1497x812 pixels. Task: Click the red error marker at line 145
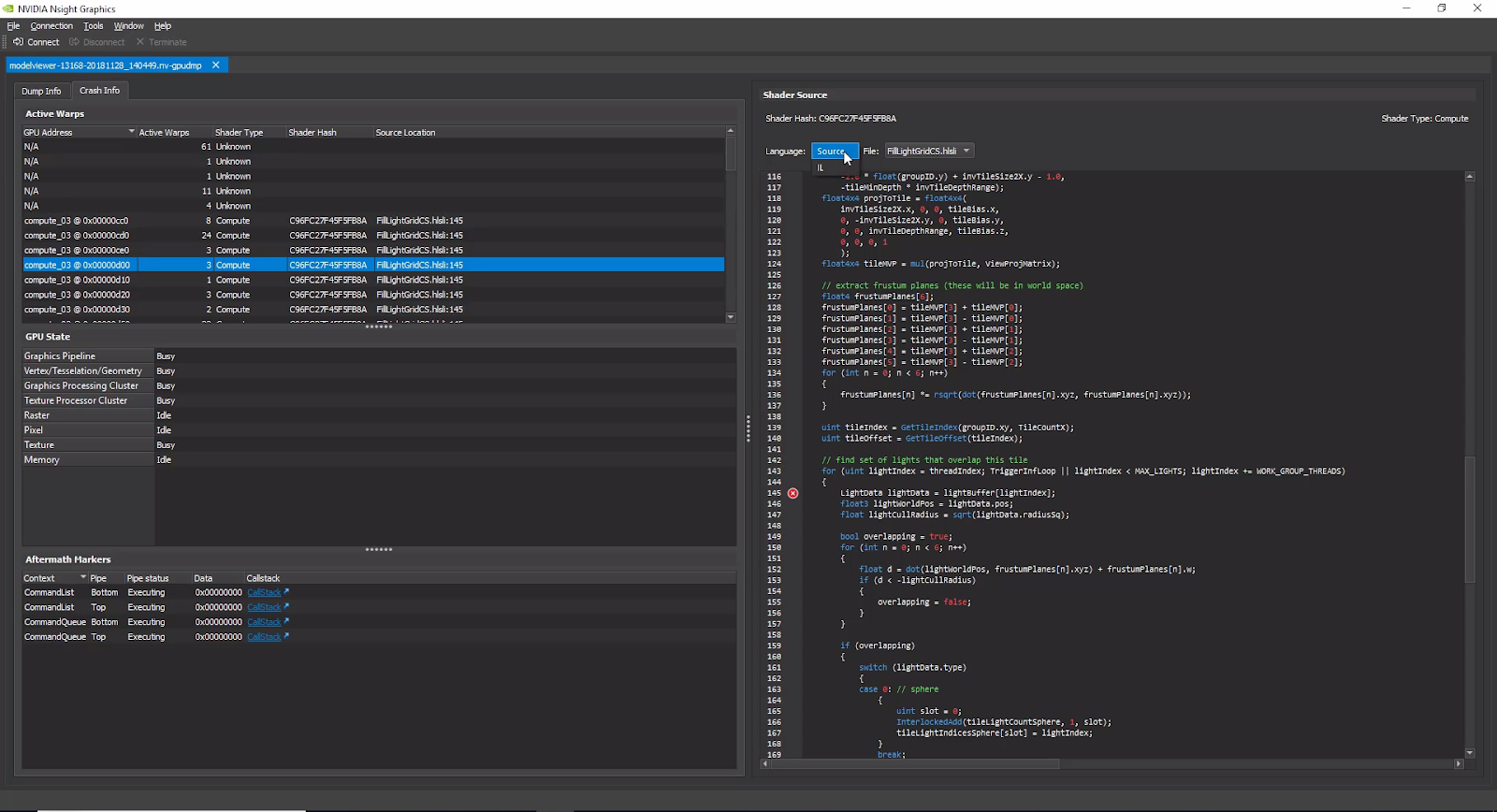tap(792, 493)
